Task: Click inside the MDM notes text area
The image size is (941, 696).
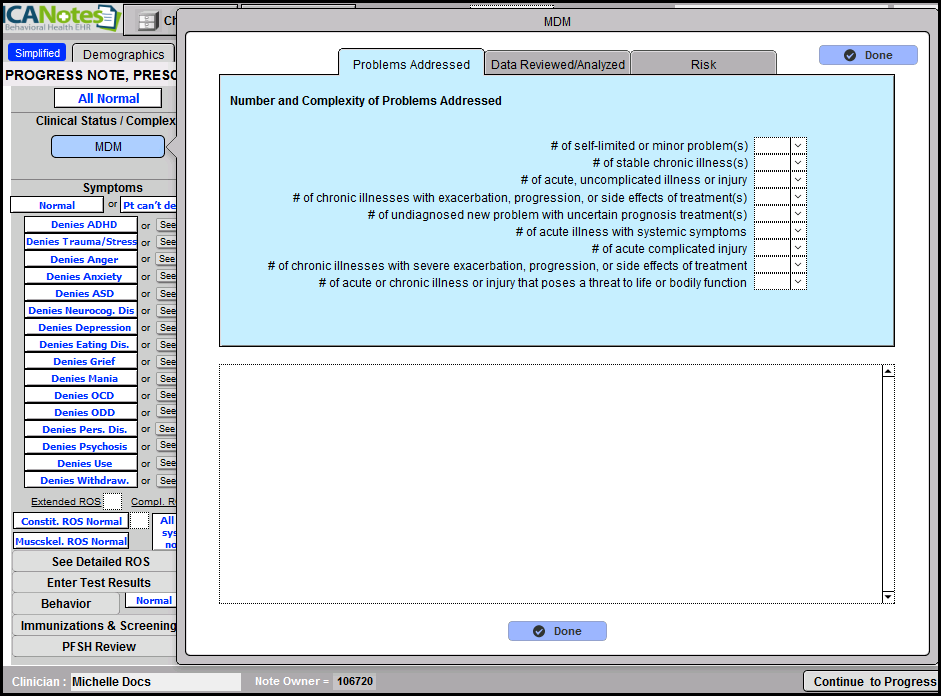Action: point(551,484)
